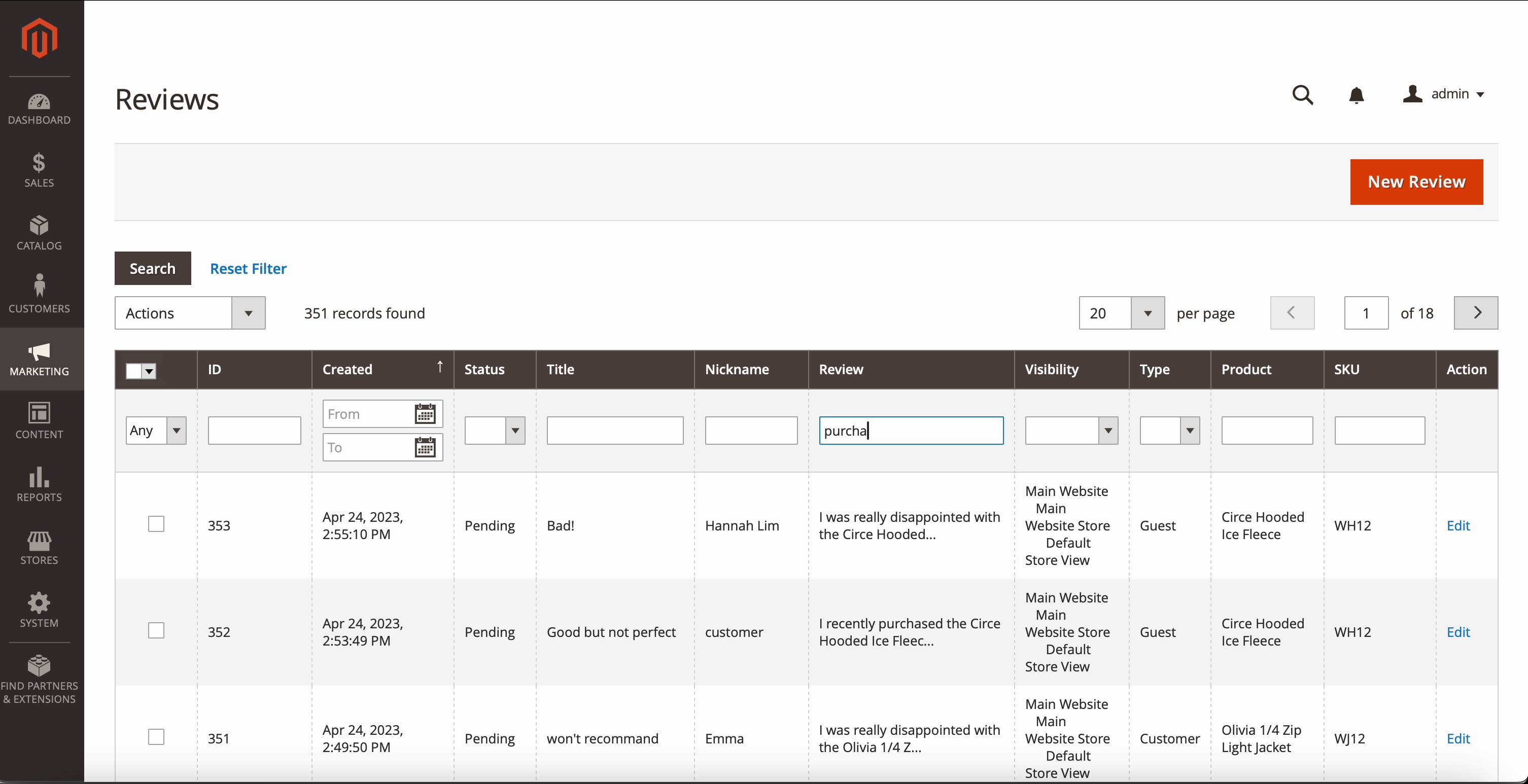Screen dimensions: 1528x784
Task: Open the Created To calendar picker
Action: pyautogui.click(x=425, y=448)
